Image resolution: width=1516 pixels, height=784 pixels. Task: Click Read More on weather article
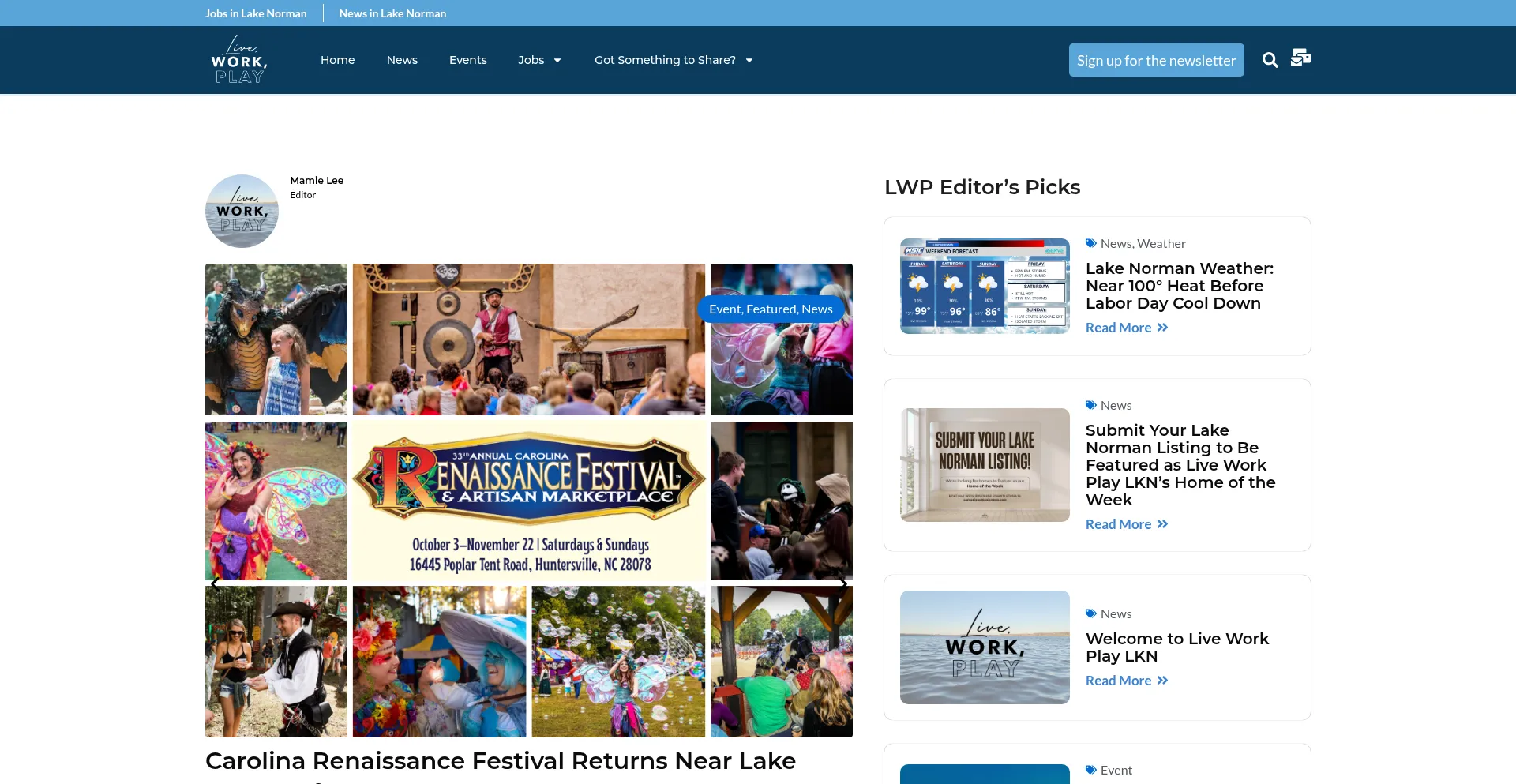point(1127,328)
